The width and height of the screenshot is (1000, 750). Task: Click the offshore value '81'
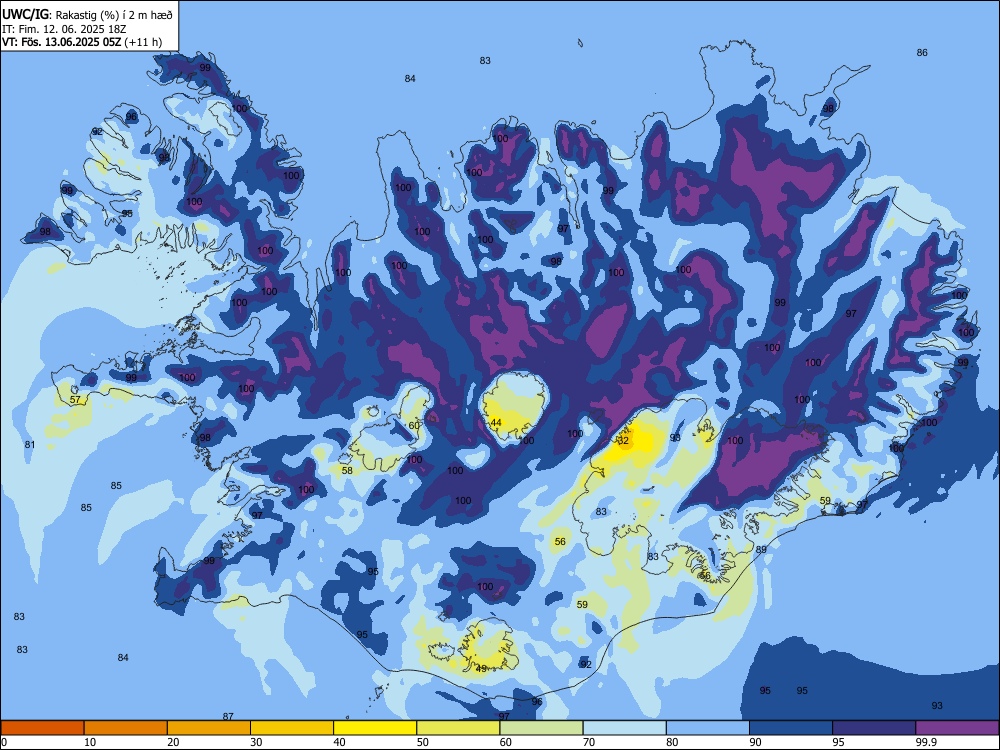pos(29,445)
